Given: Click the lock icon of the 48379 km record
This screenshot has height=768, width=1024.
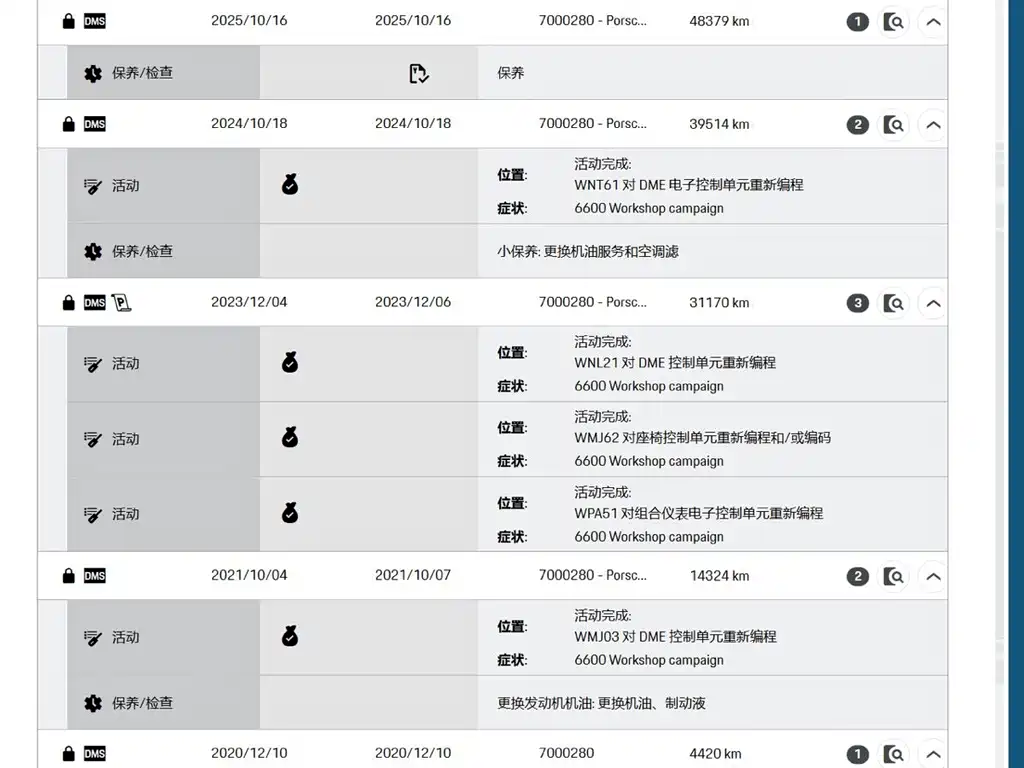Looking at the screenshot, I should click(x=68, y=21).
